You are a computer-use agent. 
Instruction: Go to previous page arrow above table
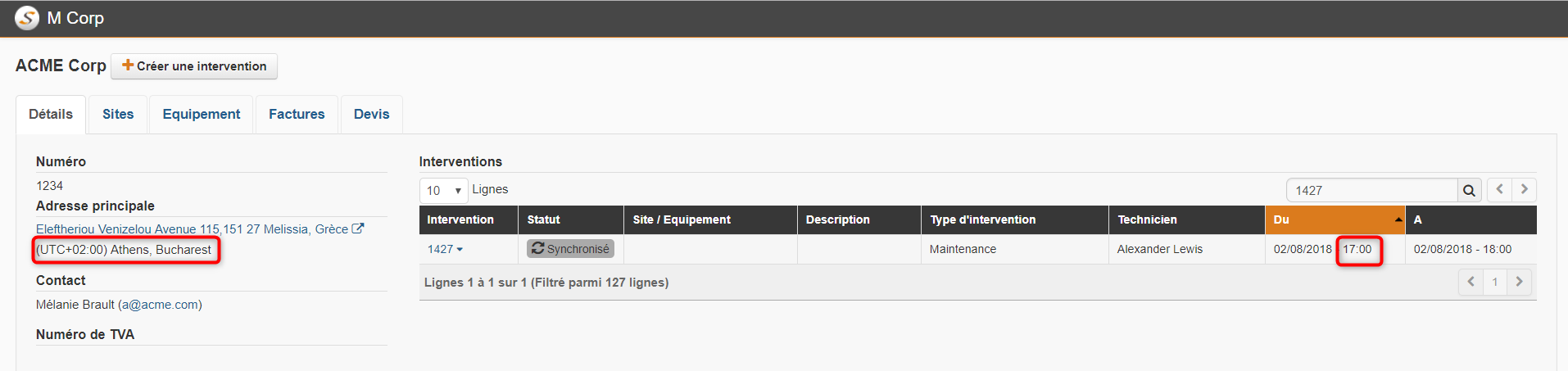click(x=1499, y=189)
